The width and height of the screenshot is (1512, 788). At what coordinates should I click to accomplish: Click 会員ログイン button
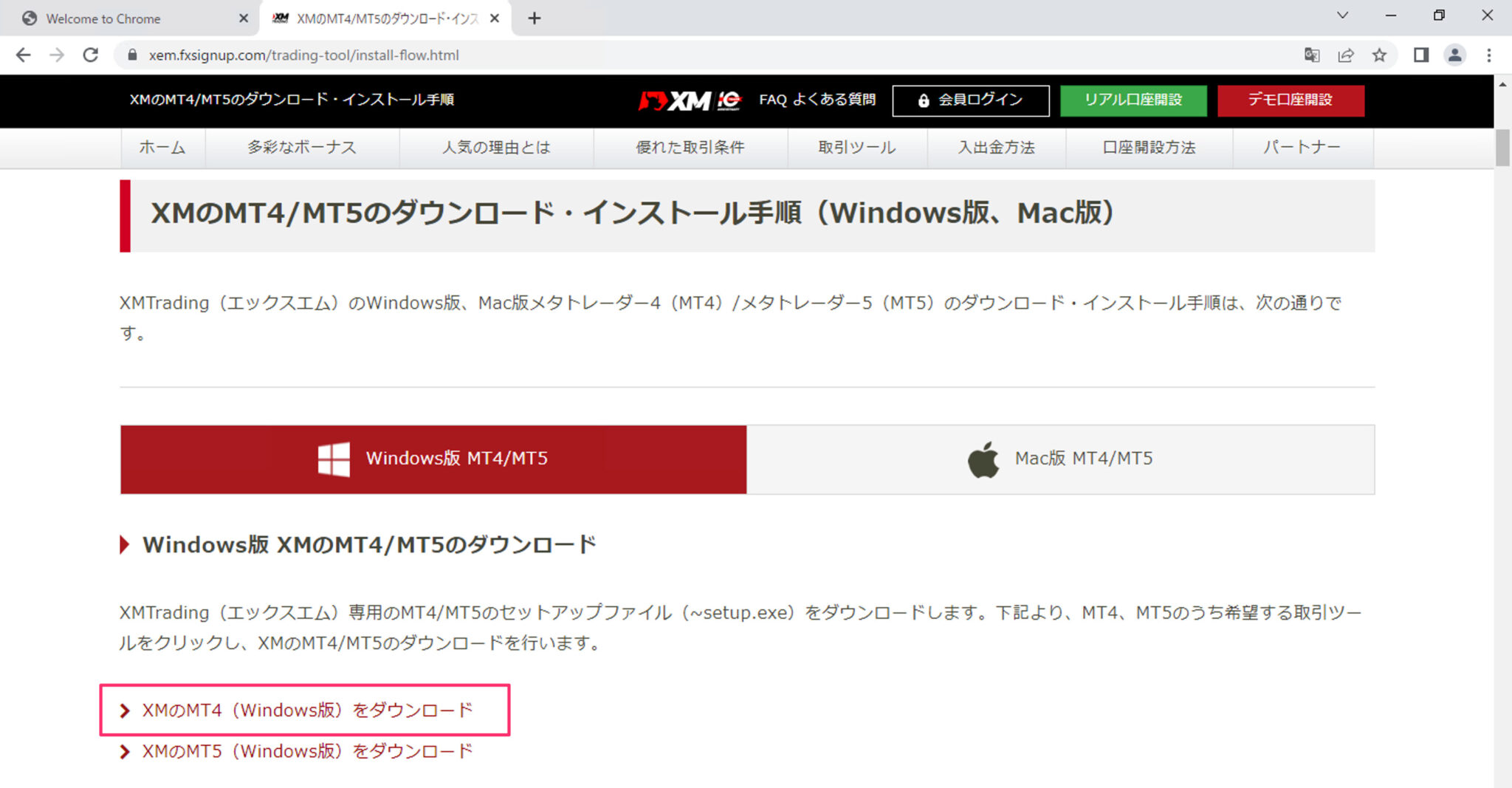tap(971, 100)
